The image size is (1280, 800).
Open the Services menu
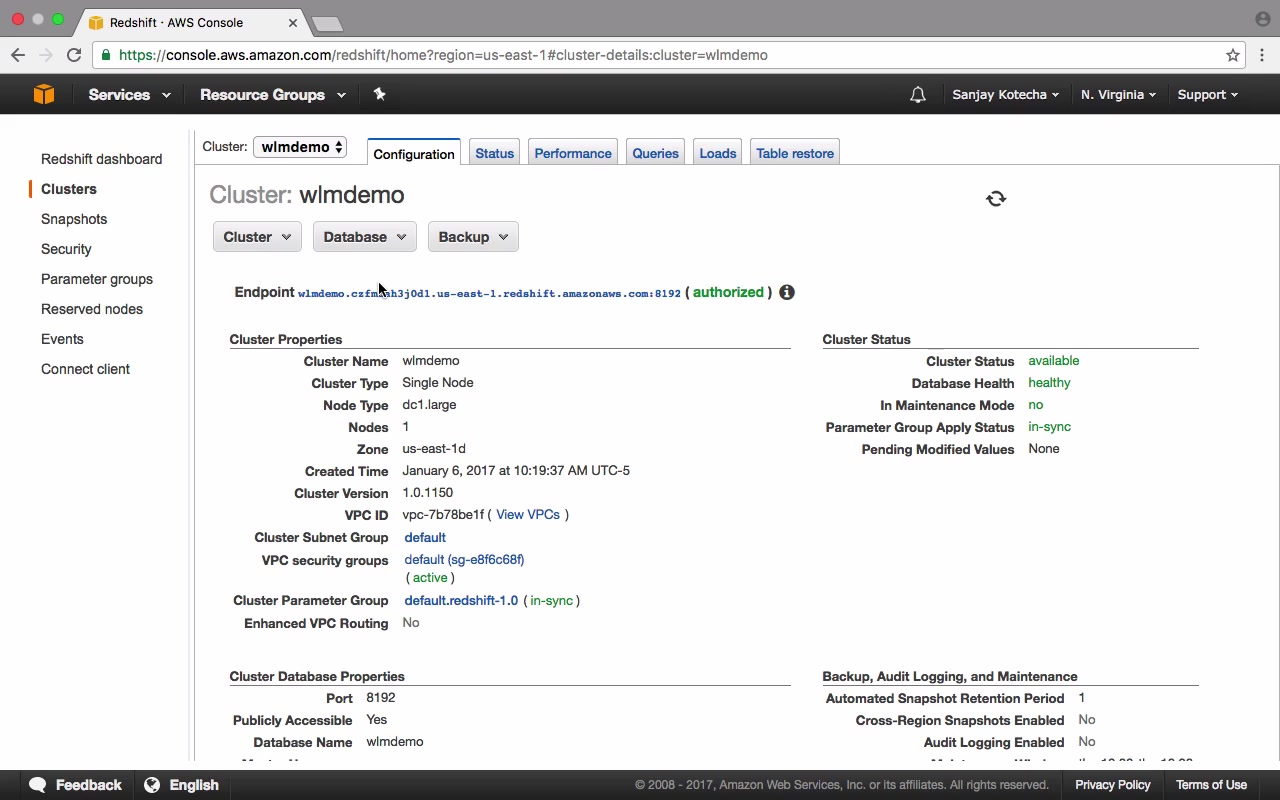[x=129, y=94]
